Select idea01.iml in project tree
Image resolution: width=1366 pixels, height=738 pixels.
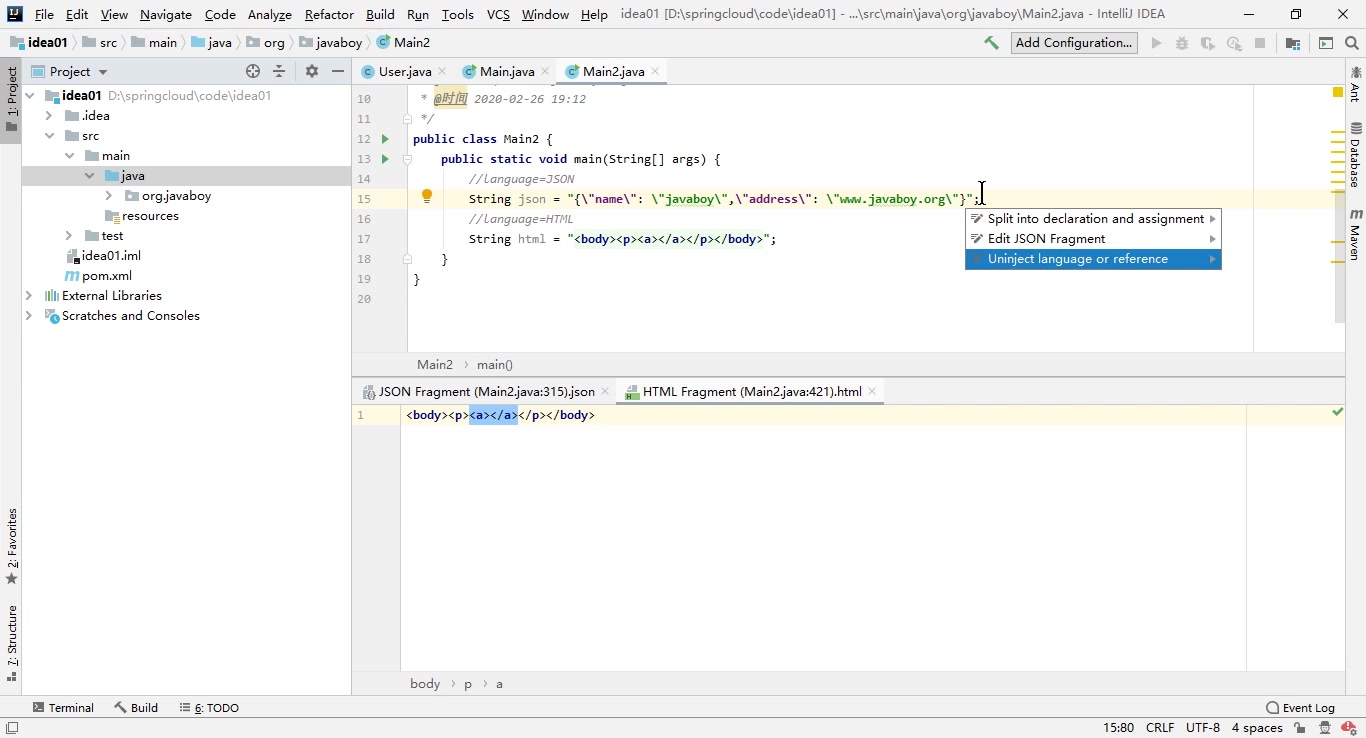103,256
